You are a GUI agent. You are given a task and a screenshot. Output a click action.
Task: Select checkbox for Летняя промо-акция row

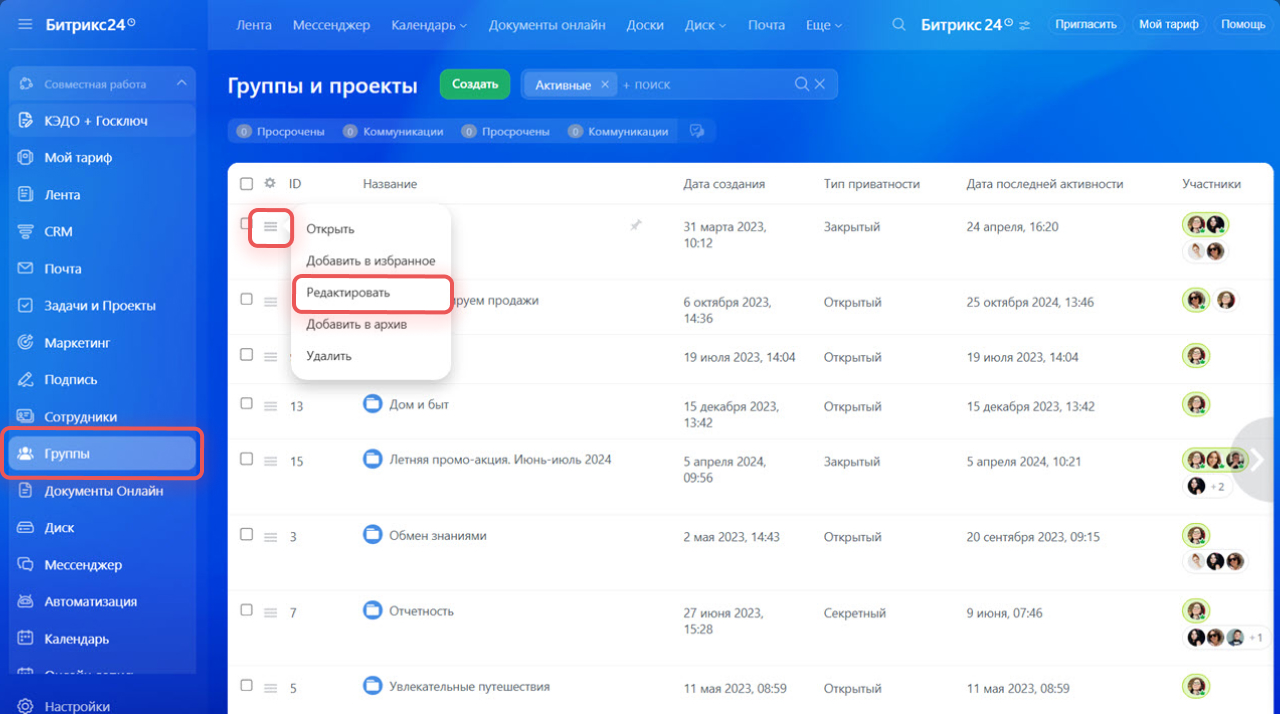(247, 458)
